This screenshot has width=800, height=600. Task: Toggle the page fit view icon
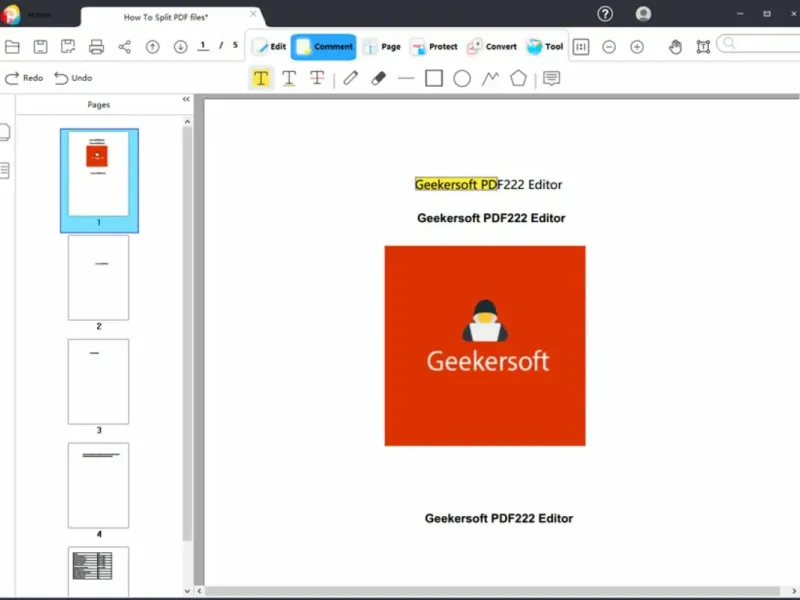pos(581,47)
